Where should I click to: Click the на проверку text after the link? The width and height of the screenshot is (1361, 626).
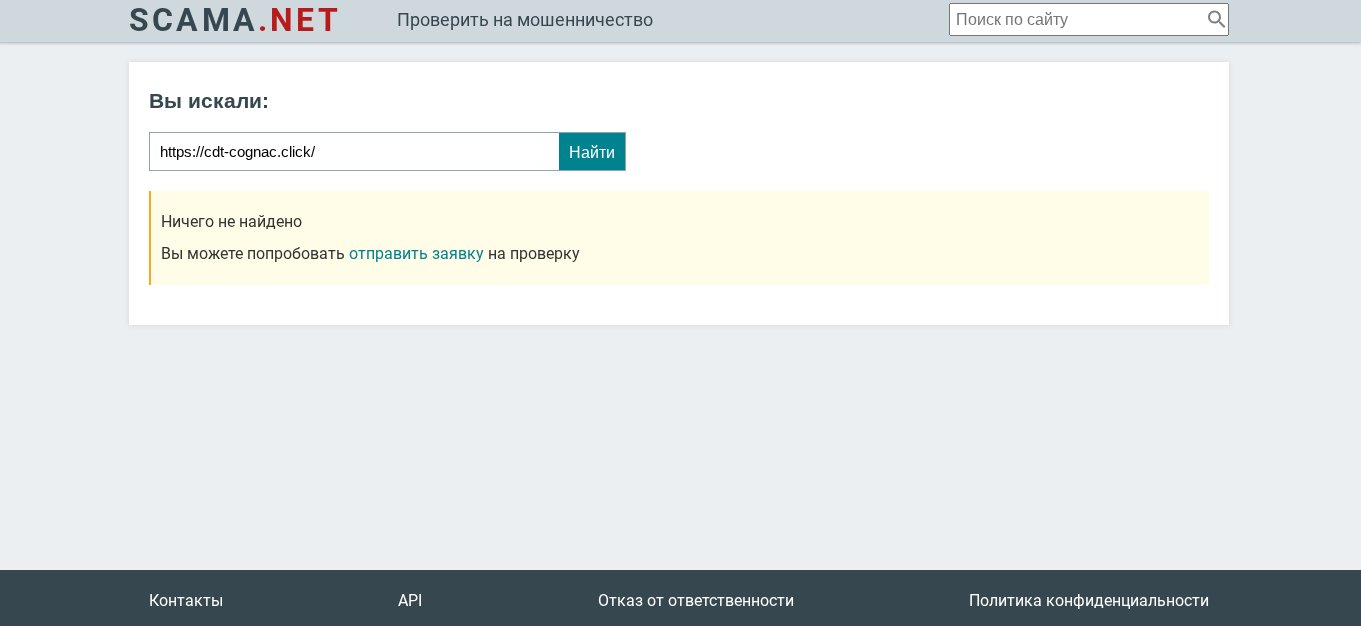pyautogui.click(x=534, y=253)
